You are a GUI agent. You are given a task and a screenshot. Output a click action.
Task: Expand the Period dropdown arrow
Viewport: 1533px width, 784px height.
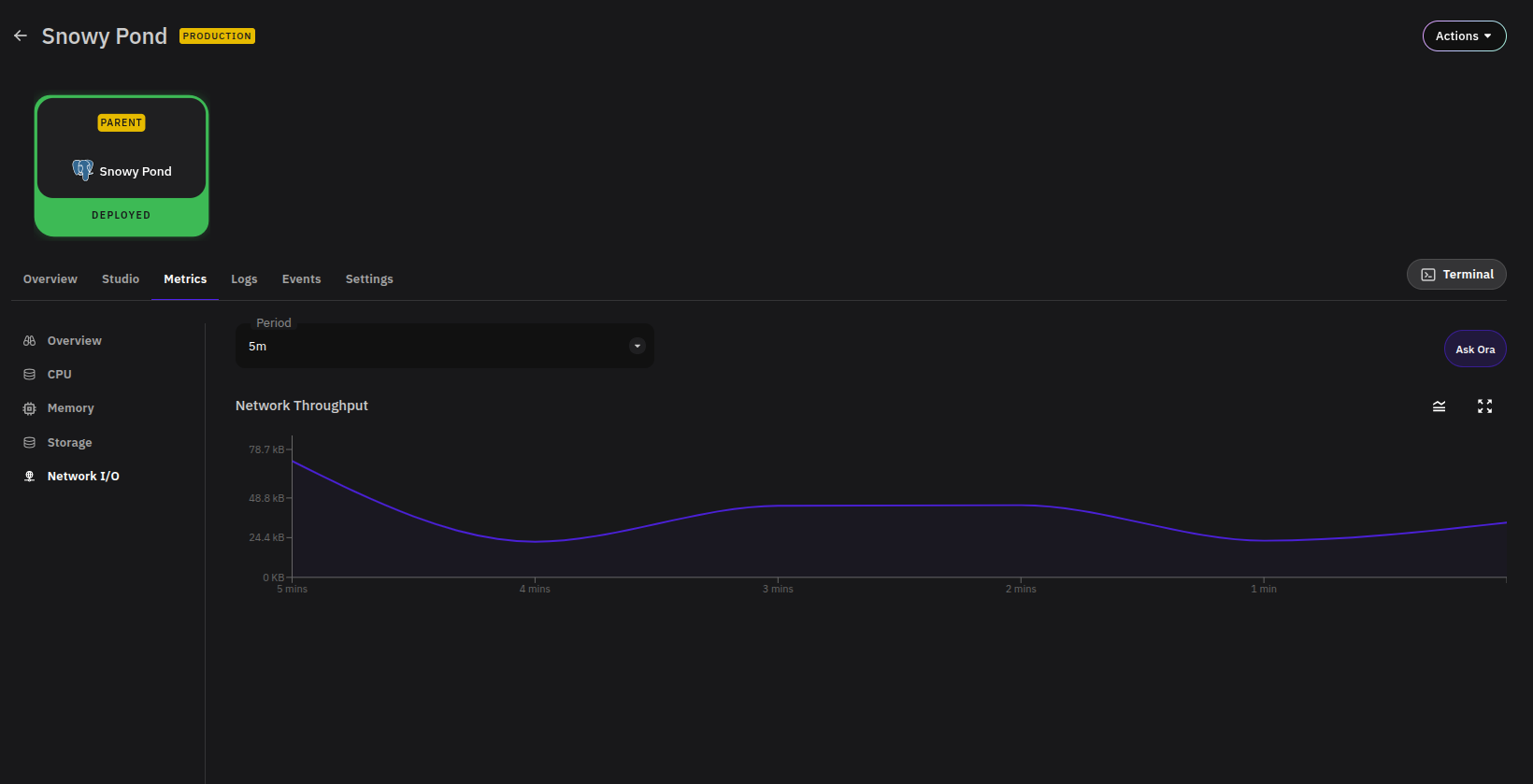[638, 346]
